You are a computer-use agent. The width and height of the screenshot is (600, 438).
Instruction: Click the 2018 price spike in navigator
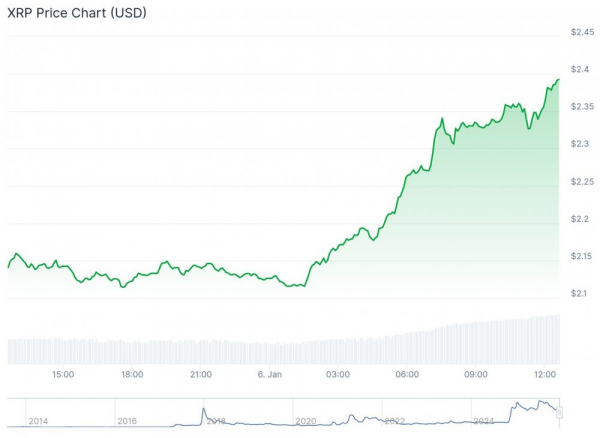(x=204, y=410)
